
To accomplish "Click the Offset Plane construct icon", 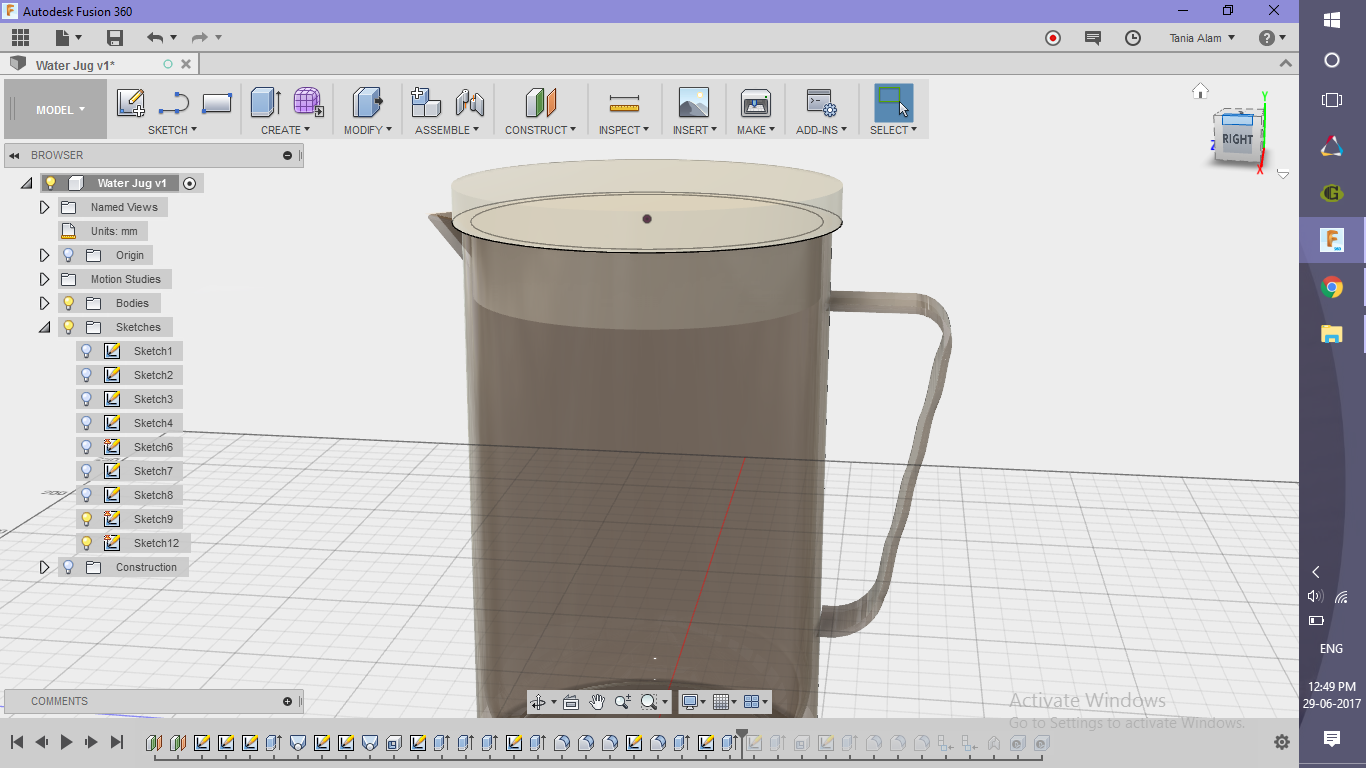I will (540, 103).
